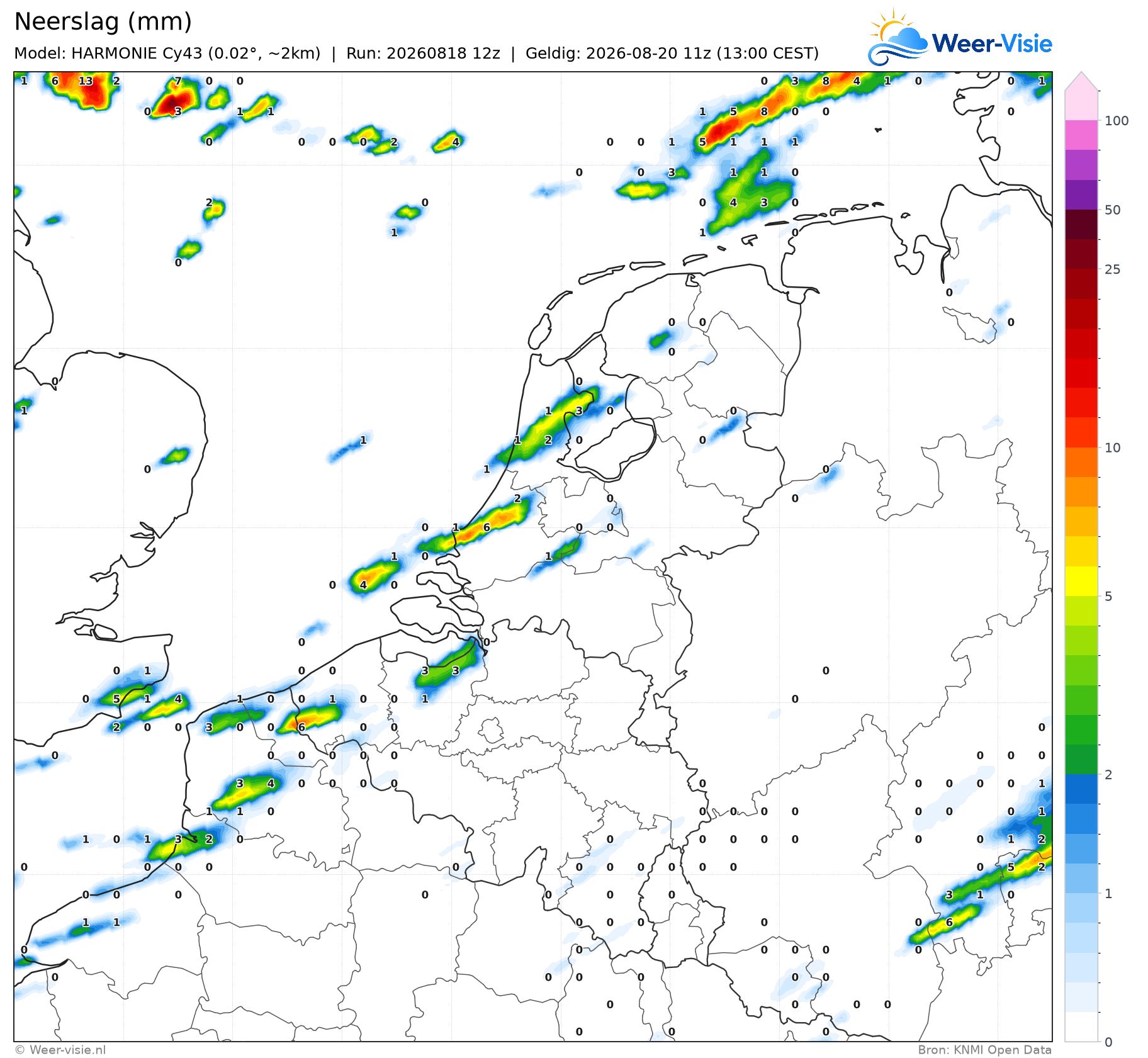Click the 13 mm value label in the northwest
Viewport: 1148px width, 1058px height.
86,81
